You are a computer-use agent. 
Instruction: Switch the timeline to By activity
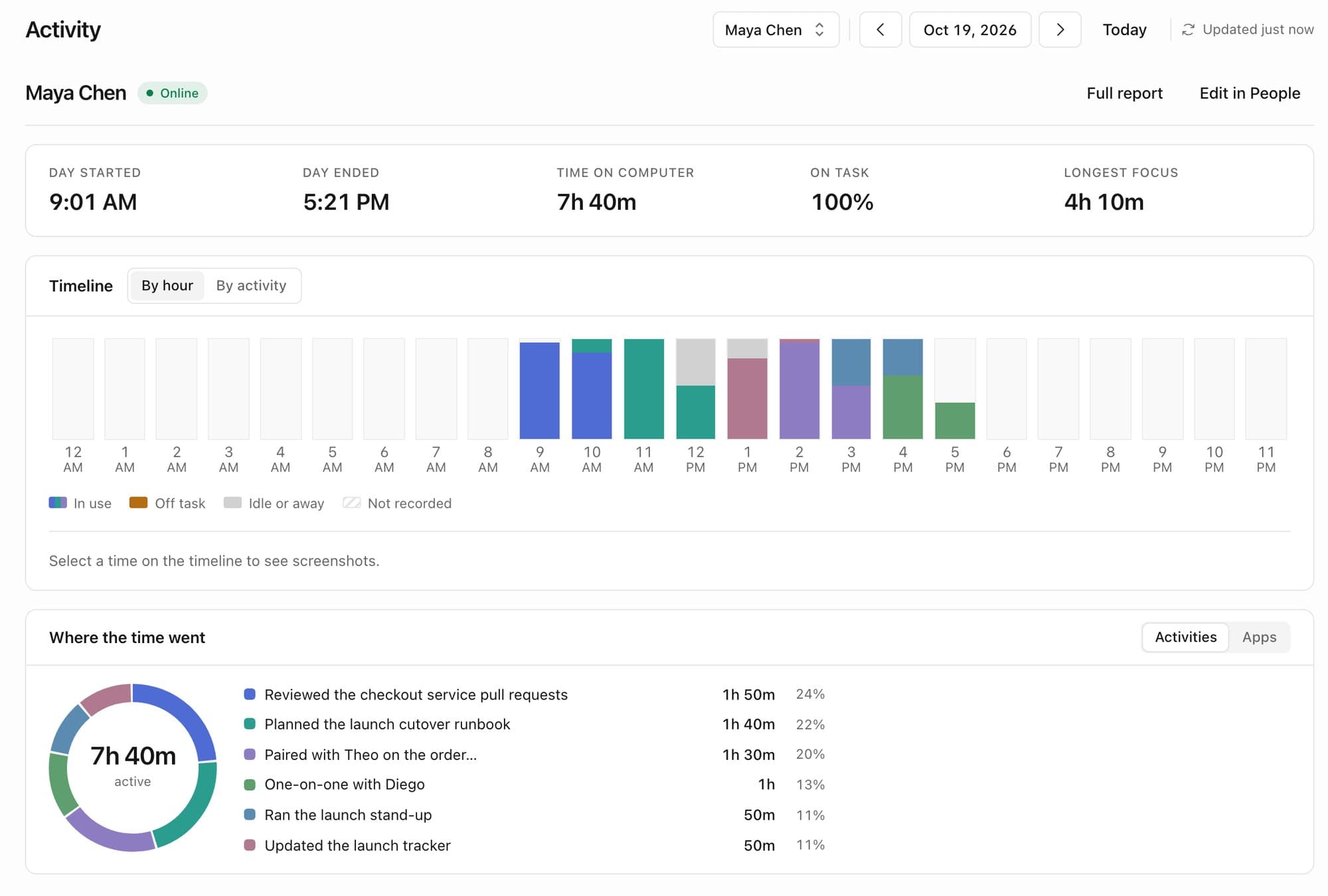(x=251, y=285)
